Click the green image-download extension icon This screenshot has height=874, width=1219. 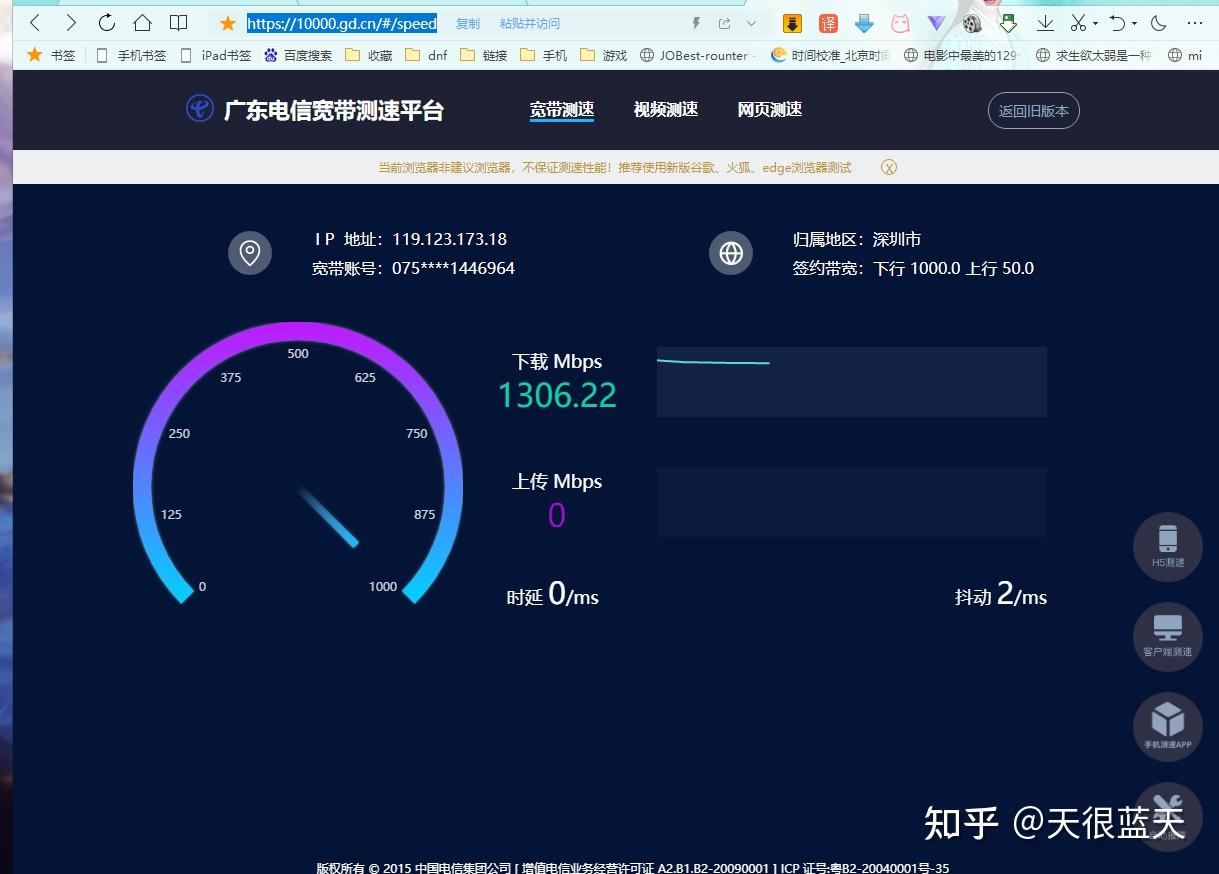click(x=1009, y=23)
